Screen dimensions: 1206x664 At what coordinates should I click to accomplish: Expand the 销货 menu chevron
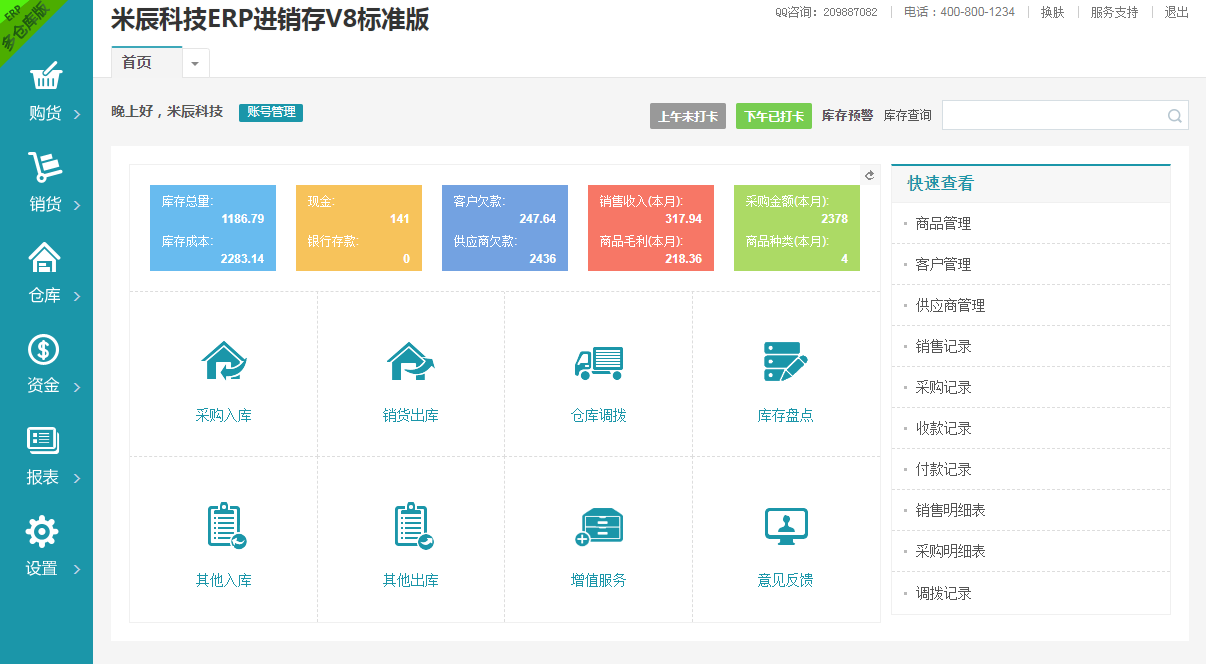(77, 206)
